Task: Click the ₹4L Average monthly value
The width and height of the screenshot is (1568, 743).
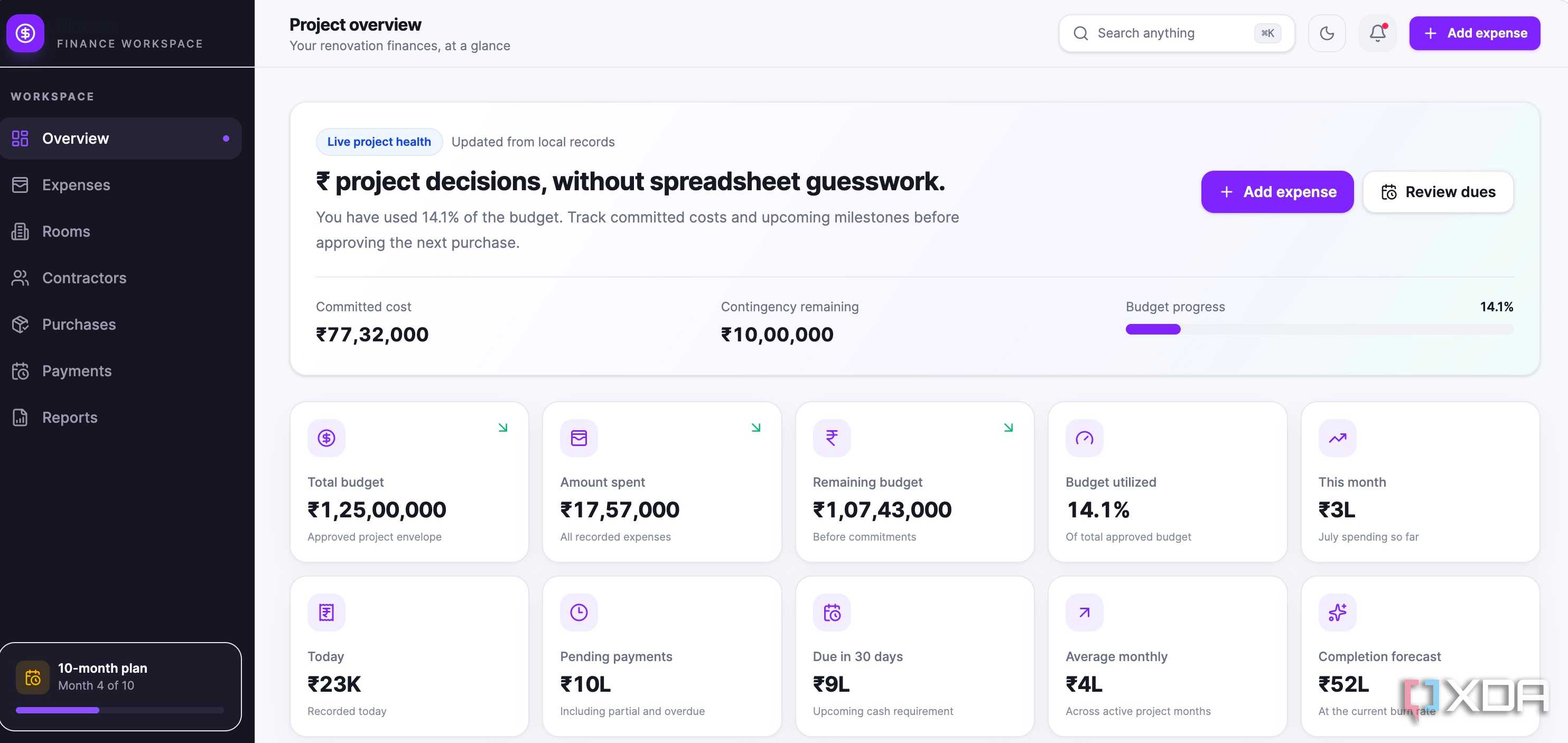Action: 1084,684
